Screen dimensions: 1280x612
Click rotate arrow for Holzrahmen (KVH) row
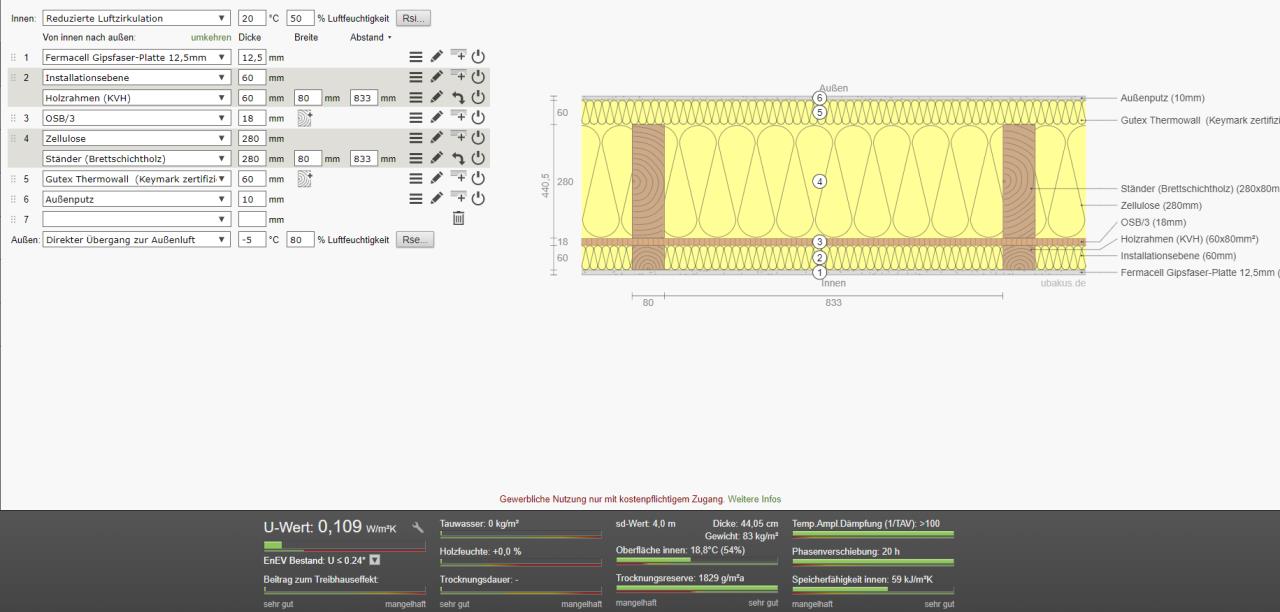458,98
